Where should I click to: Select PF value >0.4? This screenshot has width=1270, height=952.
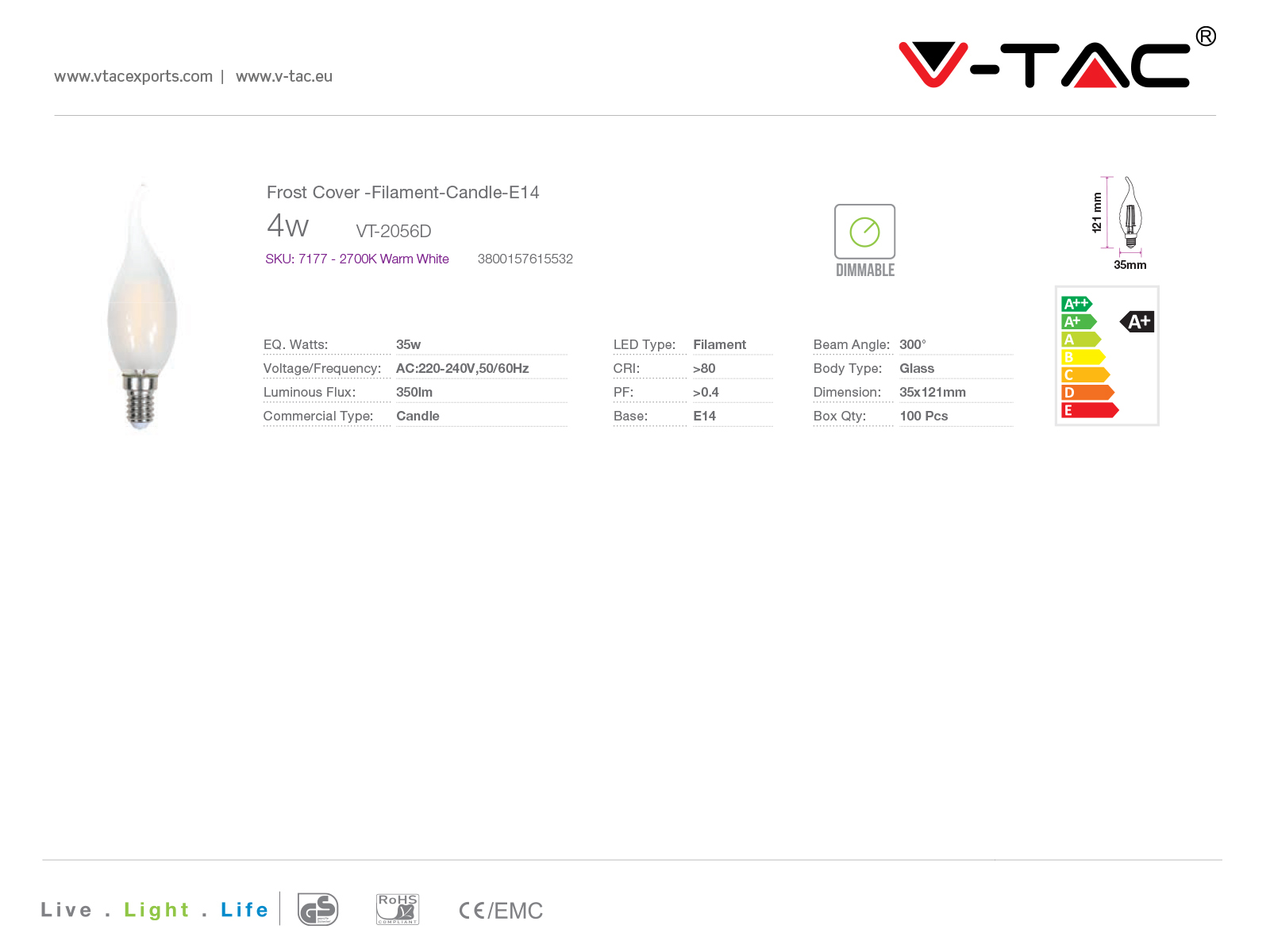click(706, 392)
